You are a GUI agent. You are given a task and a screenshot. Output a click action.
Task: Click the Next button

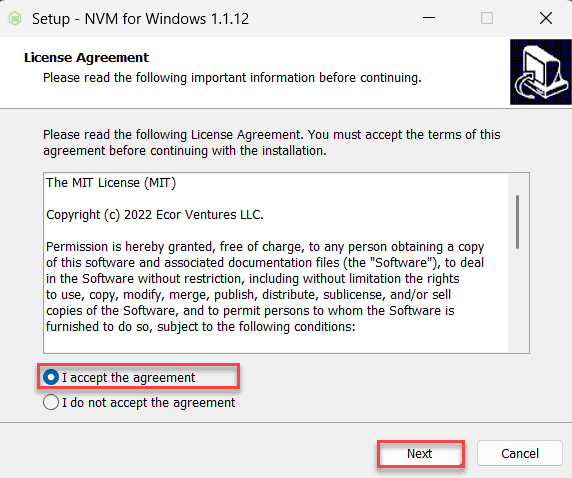point(421,454)
